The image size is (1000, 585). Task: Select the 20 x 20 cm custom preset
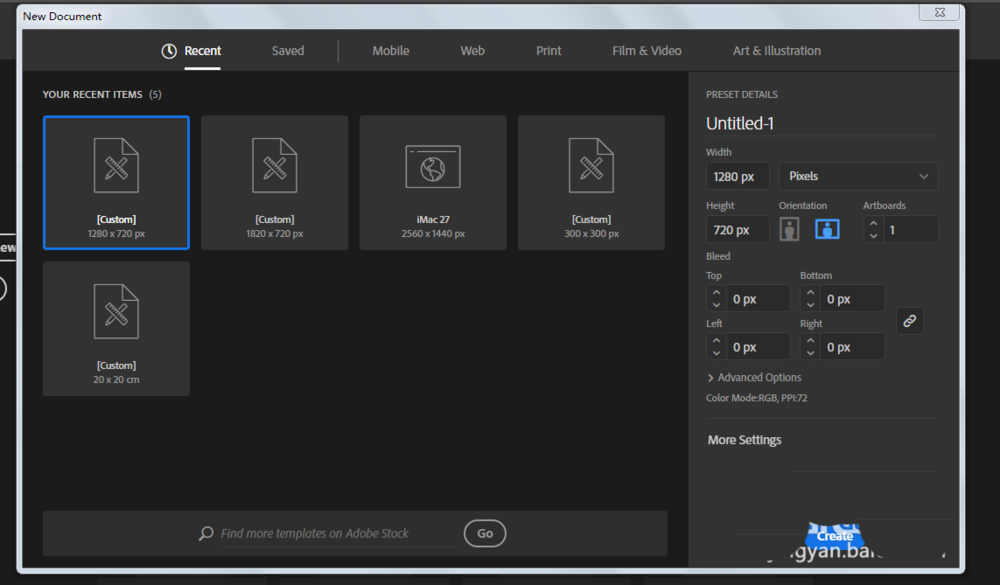click(116, 329)
